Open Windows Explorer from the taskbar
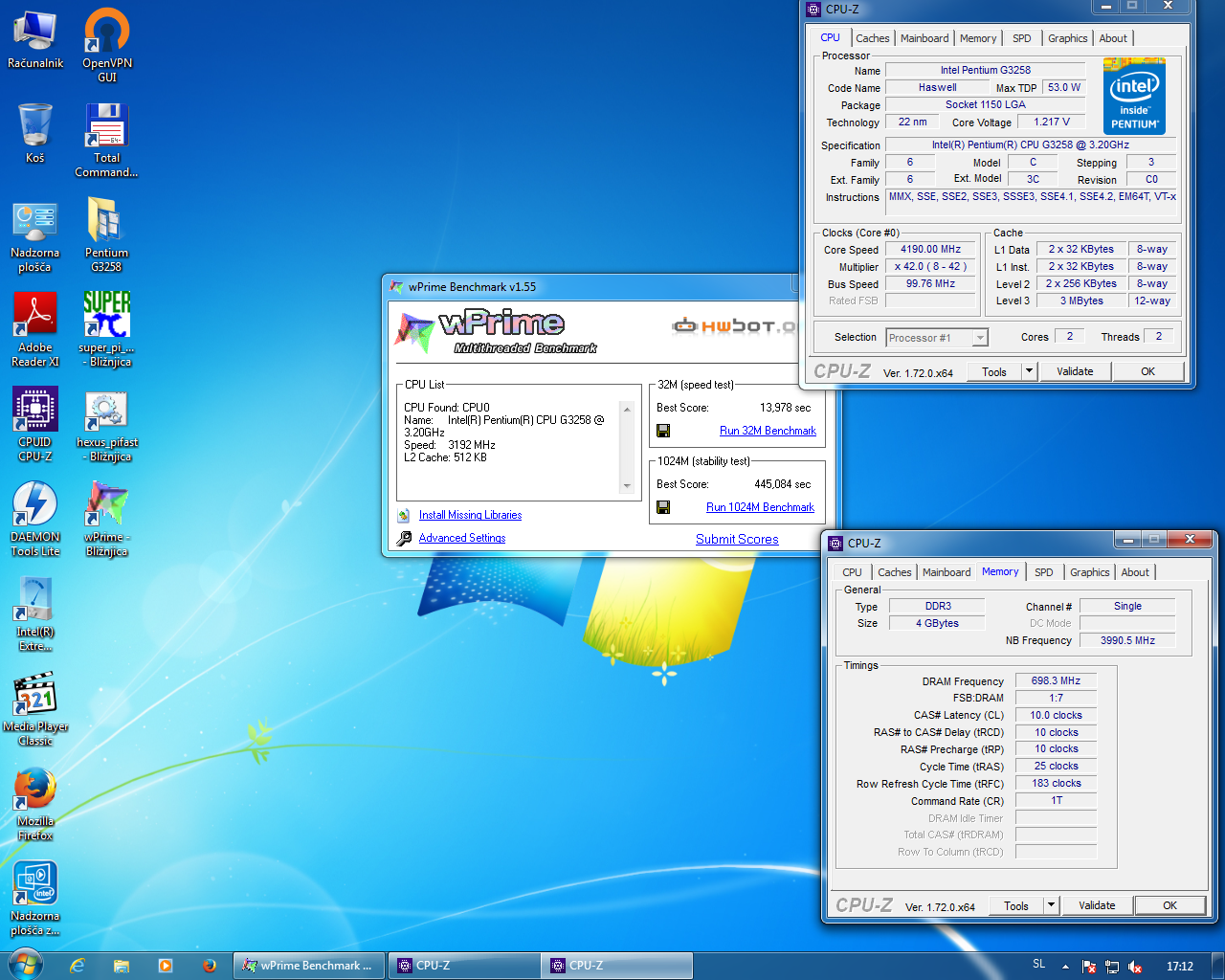1225x980 pixels. pos(122,966)
